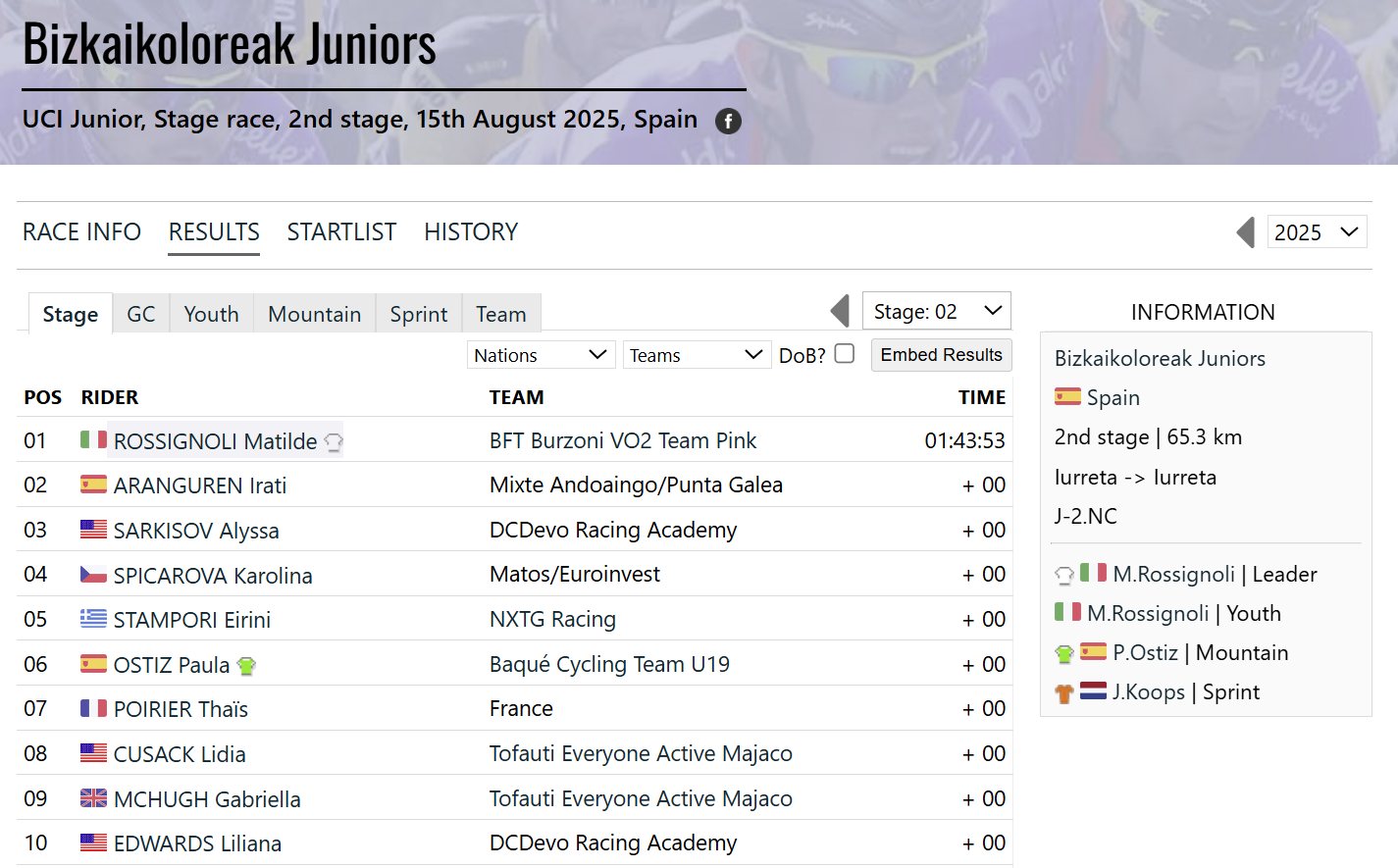Click Greek flag beside Stampori Eirini
Screen dimensions: 1398x868
coord(93,618)
